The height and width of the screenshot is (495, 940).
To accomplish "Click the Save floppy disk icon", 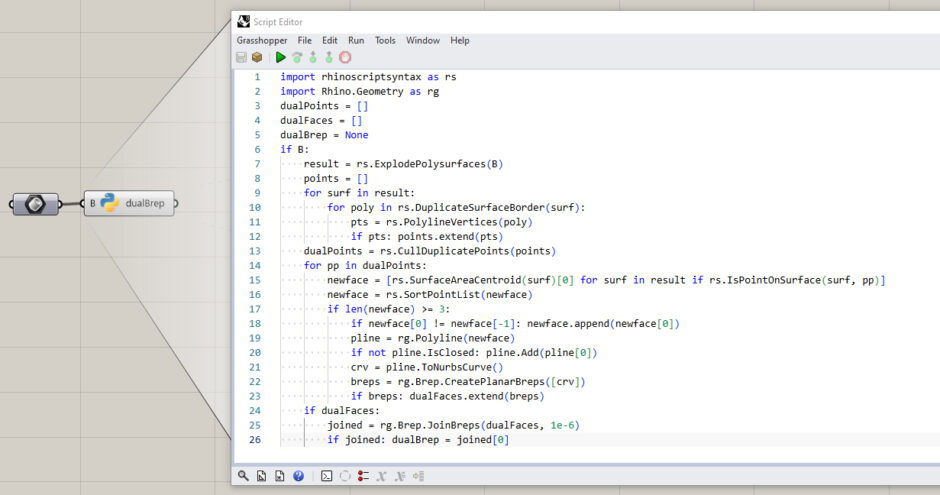I will (242, 58).
